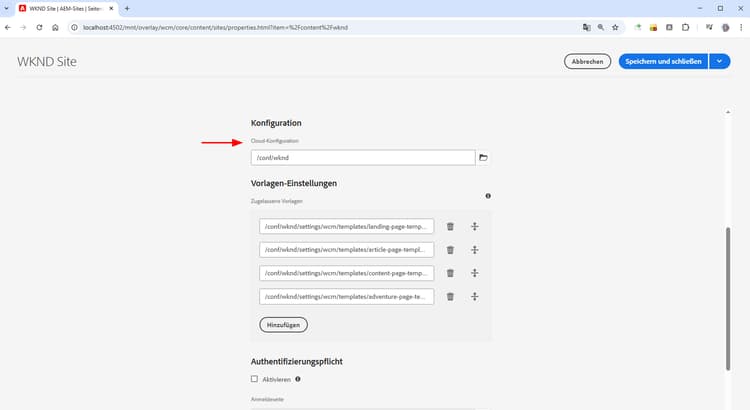This screenshot has height=410, width=750.
Task: Bookmark this page with the star icon
Action: (x=615, y=28)
